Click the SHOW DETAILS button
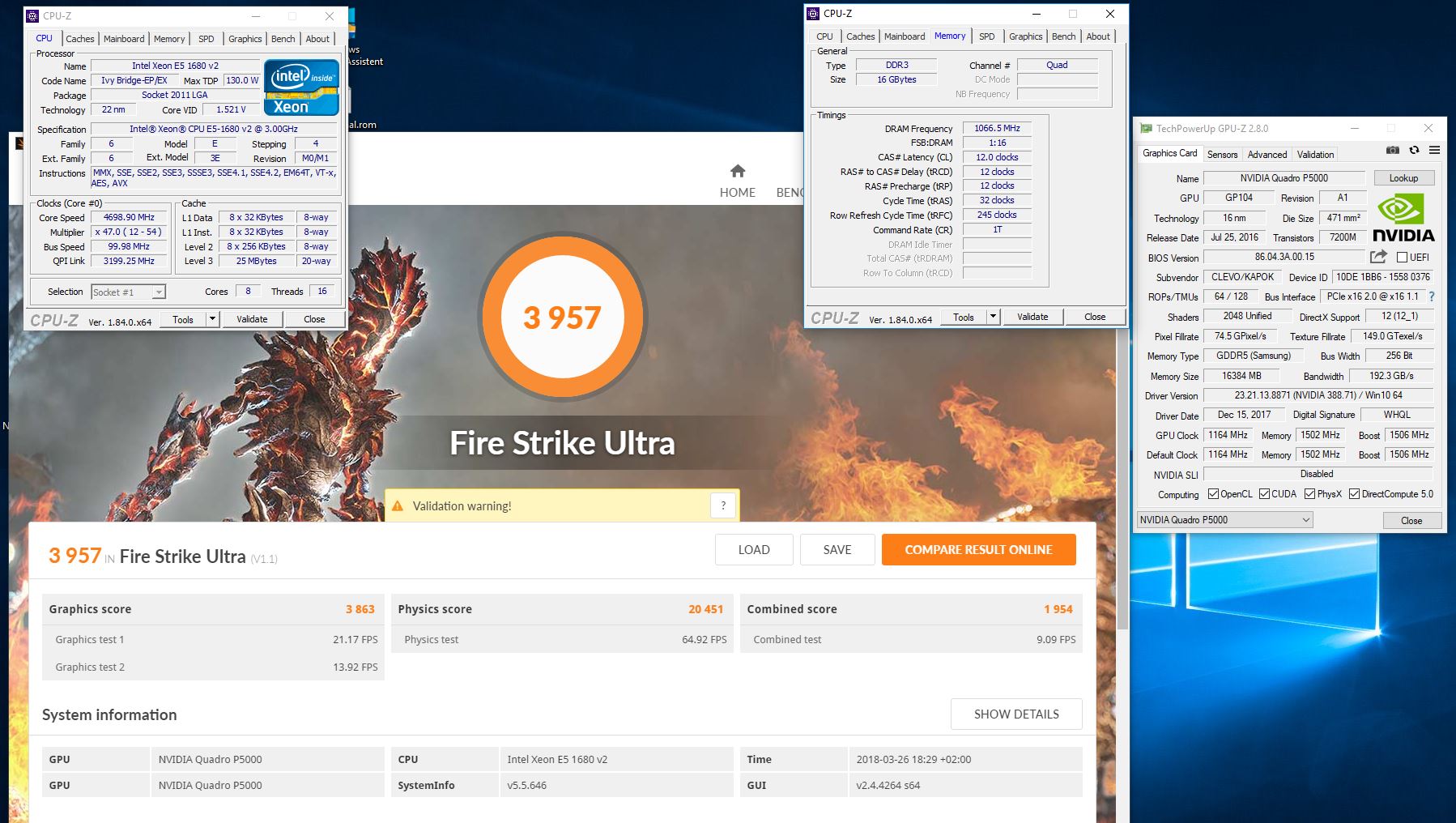The image size is (1456, 823). (x=1016, y=714)
